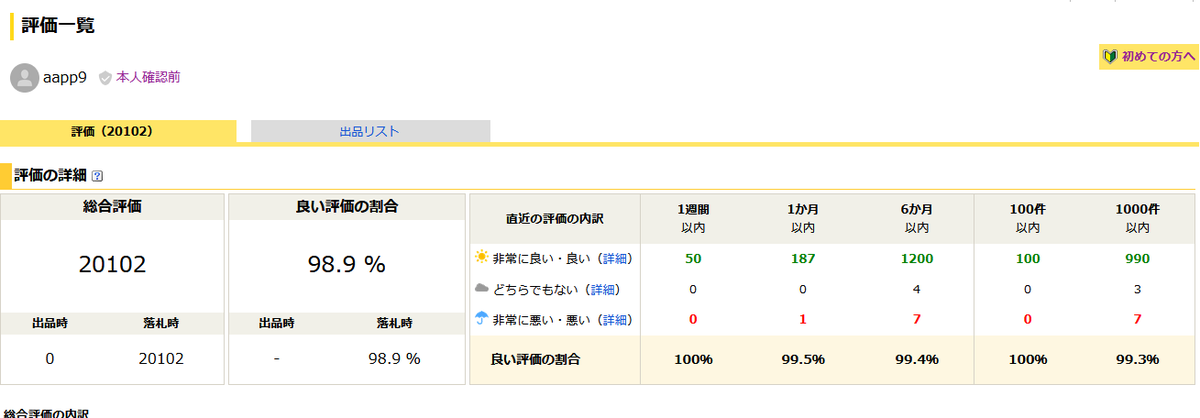The width and height of the screenshot is (1200, 418).
Task: Click the green 1200 count for 6か月以内
Action: pyautogui.click(x=916, y=259)
